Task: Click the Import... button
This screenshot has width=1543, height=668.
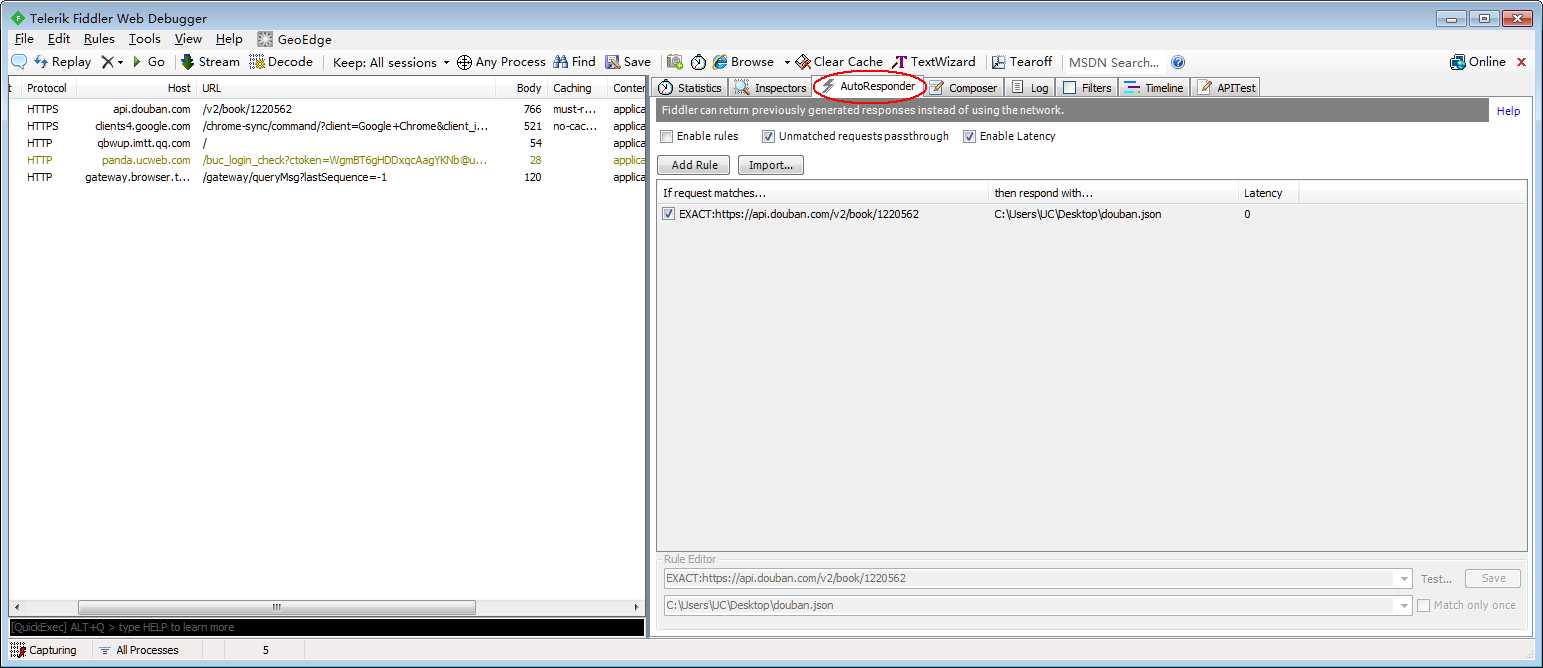Action: (771, 165)
